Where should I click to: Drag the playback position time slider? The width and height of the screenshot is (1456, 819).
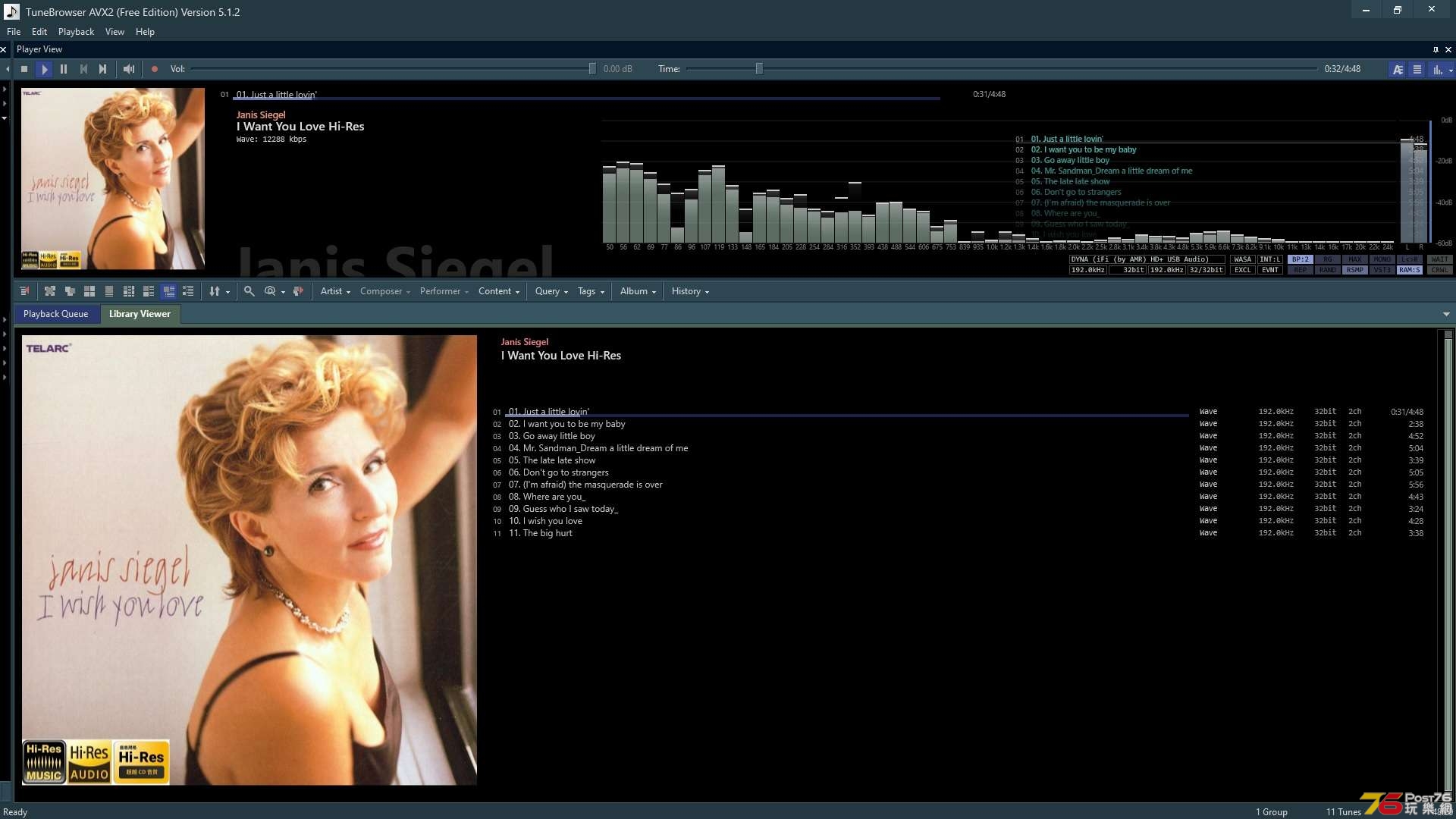(759, 69)
